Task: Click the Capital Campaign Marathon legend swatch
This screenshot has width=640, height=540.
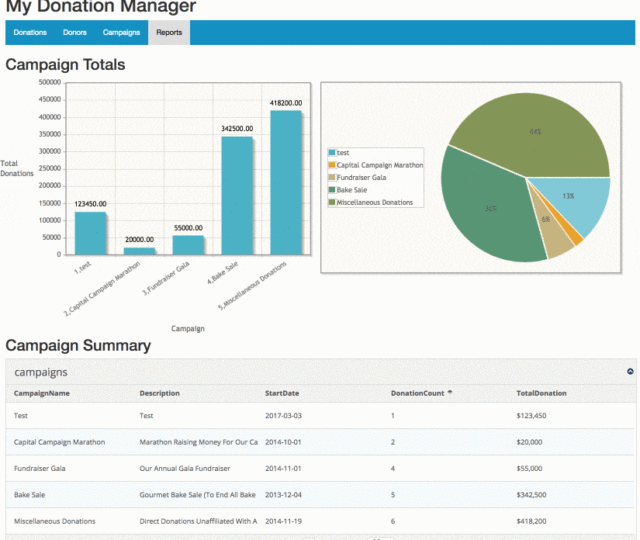Action: [x=332, y=165]
